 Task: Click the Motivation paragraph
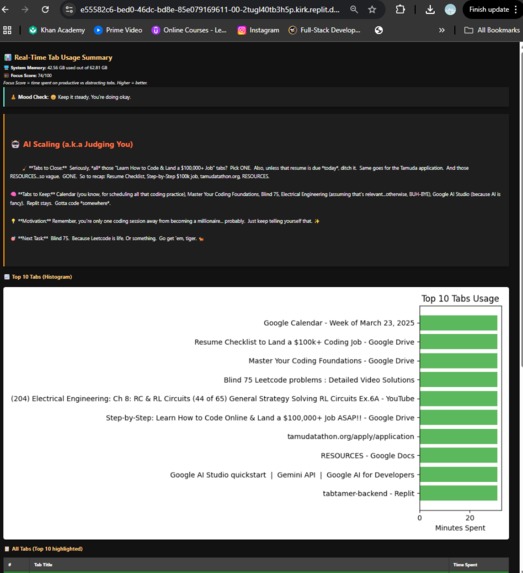165,221
